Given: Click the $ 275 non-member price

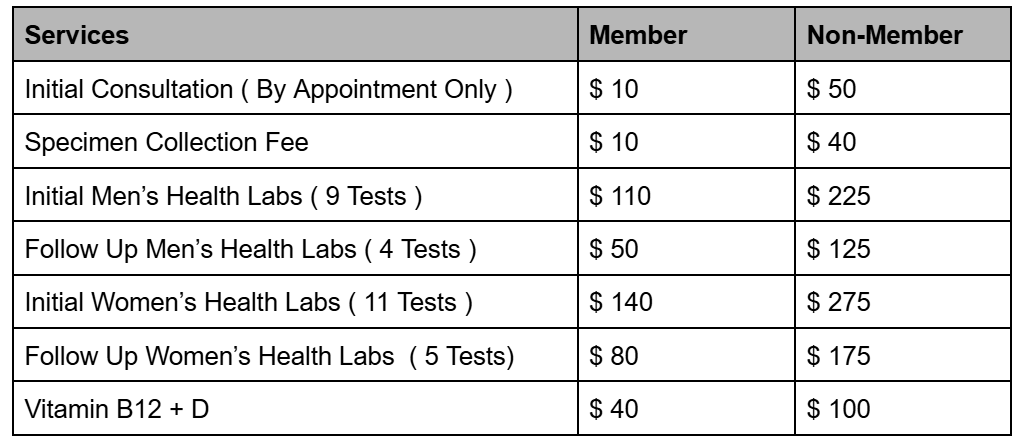Looking at the screenshot, I should point(838,302).
